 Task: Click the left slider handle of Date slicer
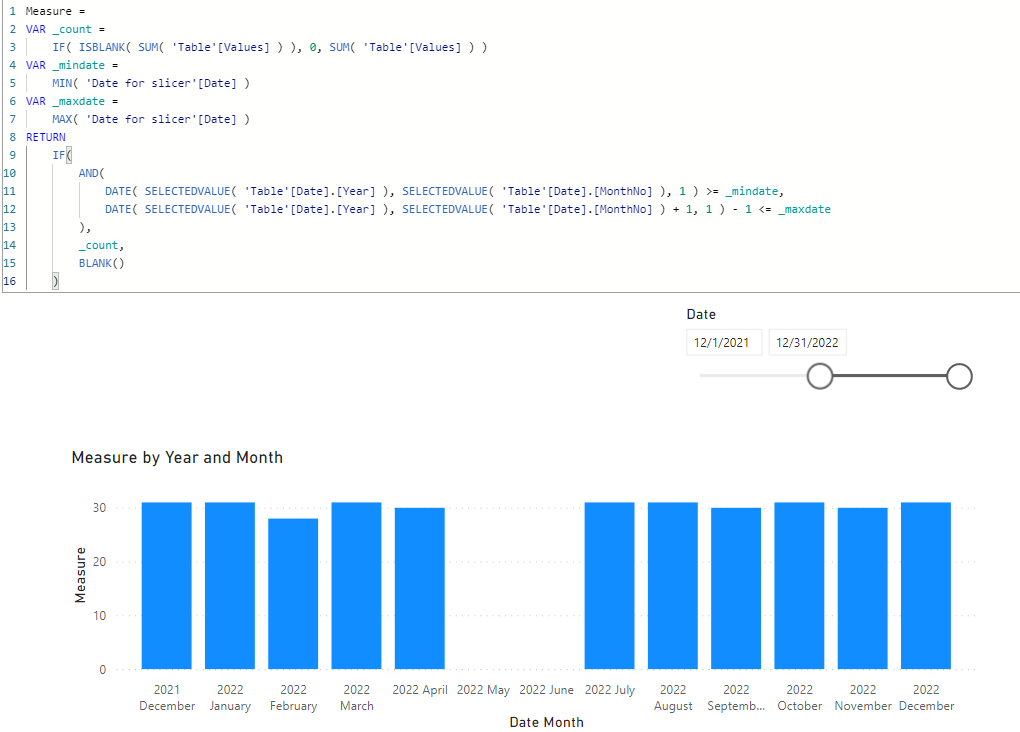(x=820, y=376)
